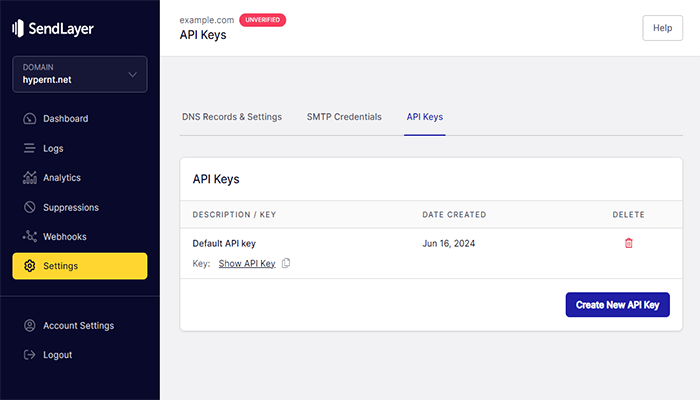Click the Dashboard gauge icon

point(29,119)
